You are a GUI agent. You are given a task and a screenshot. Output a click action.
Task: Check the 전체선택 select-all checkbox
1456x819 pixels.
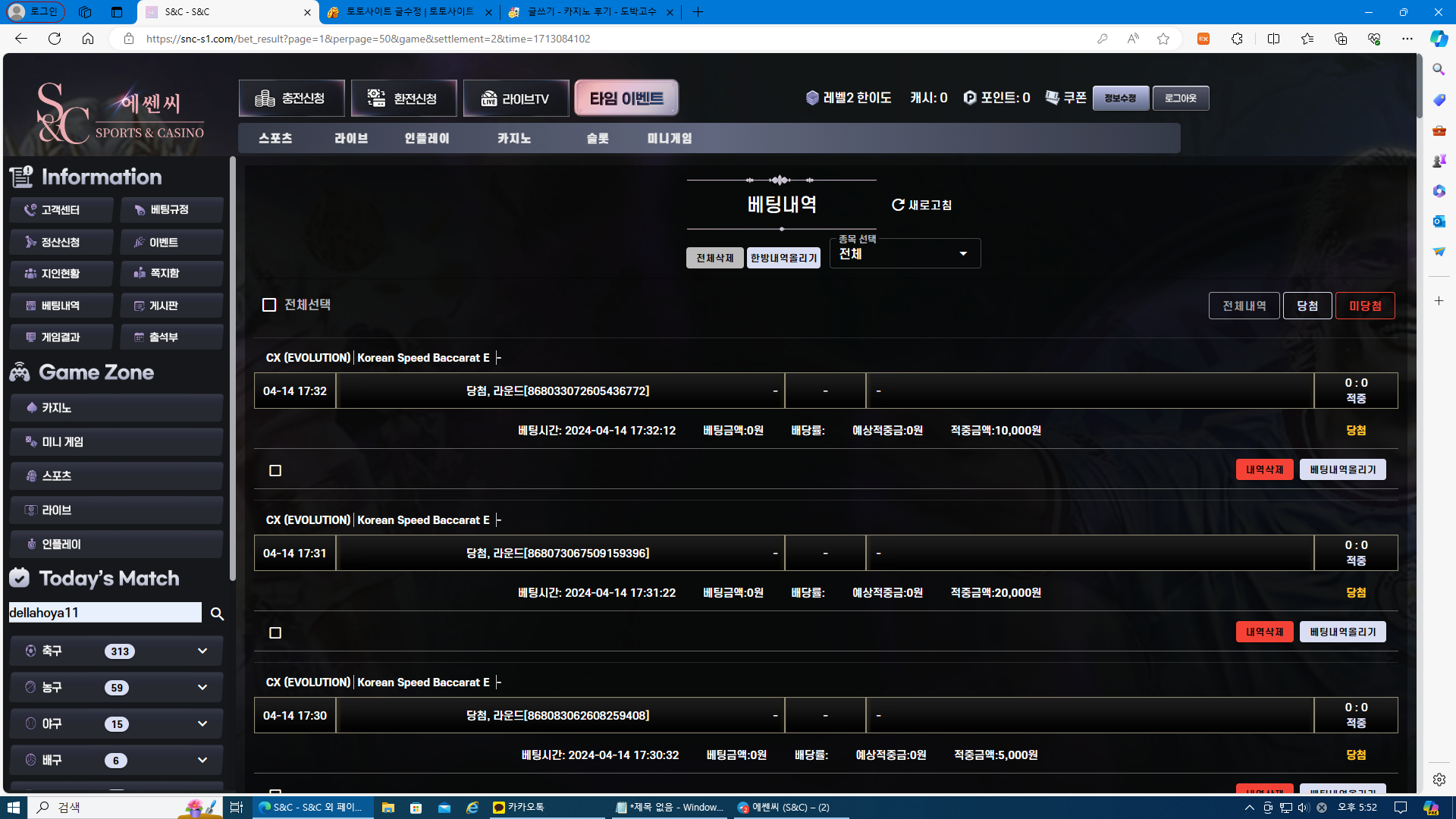269,305
